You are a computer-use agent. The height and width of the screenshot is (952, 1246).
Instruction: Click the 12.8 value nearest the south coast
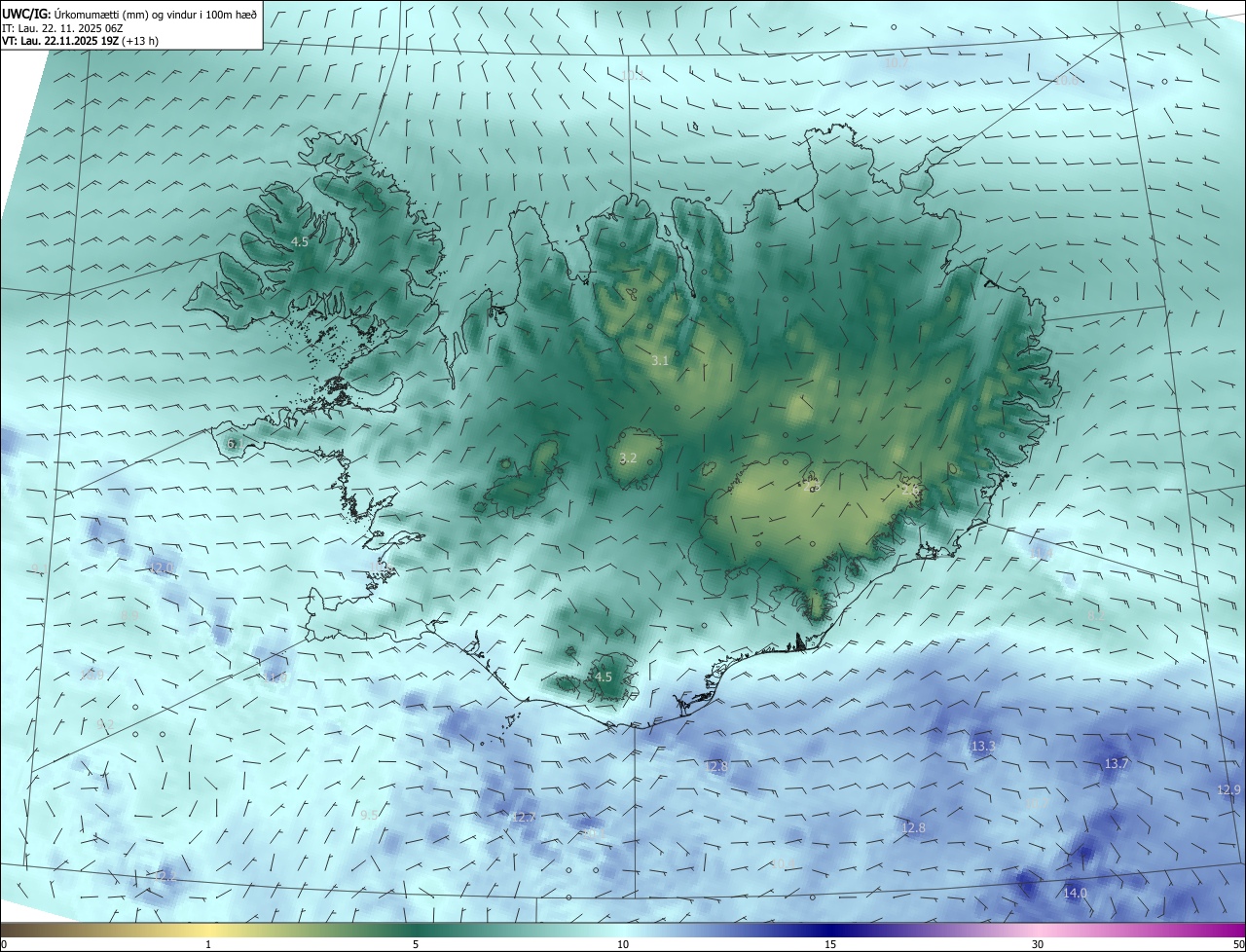(x=715, y=767)
